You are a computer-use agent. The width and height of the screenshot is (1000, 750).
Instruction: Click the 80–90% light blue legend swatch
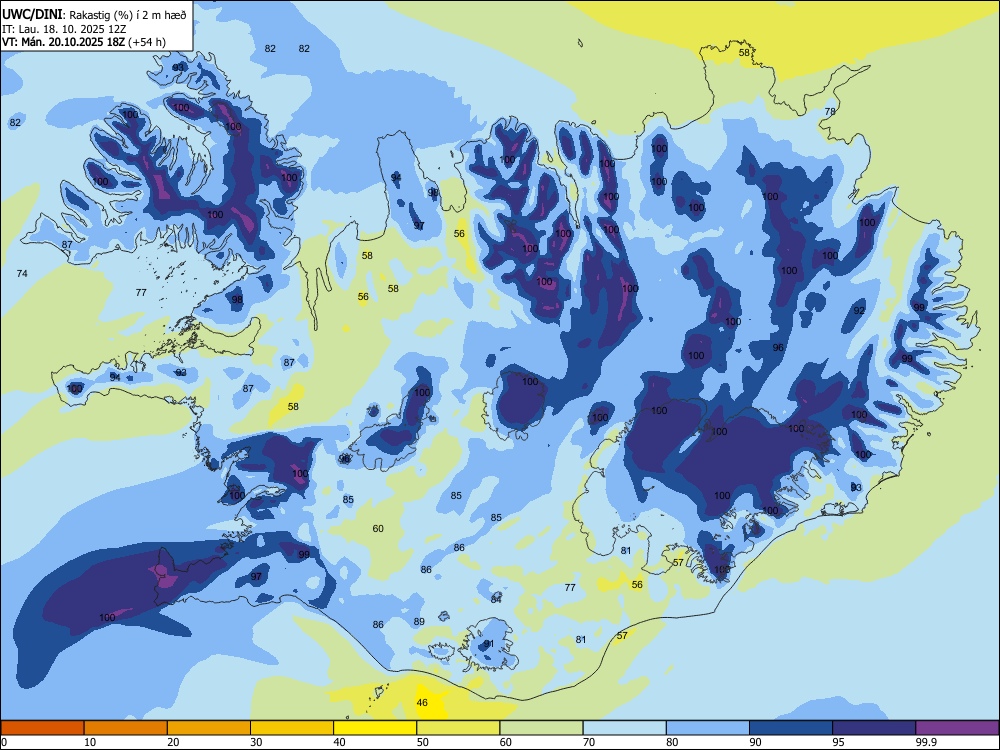click(x=707, y=728)
